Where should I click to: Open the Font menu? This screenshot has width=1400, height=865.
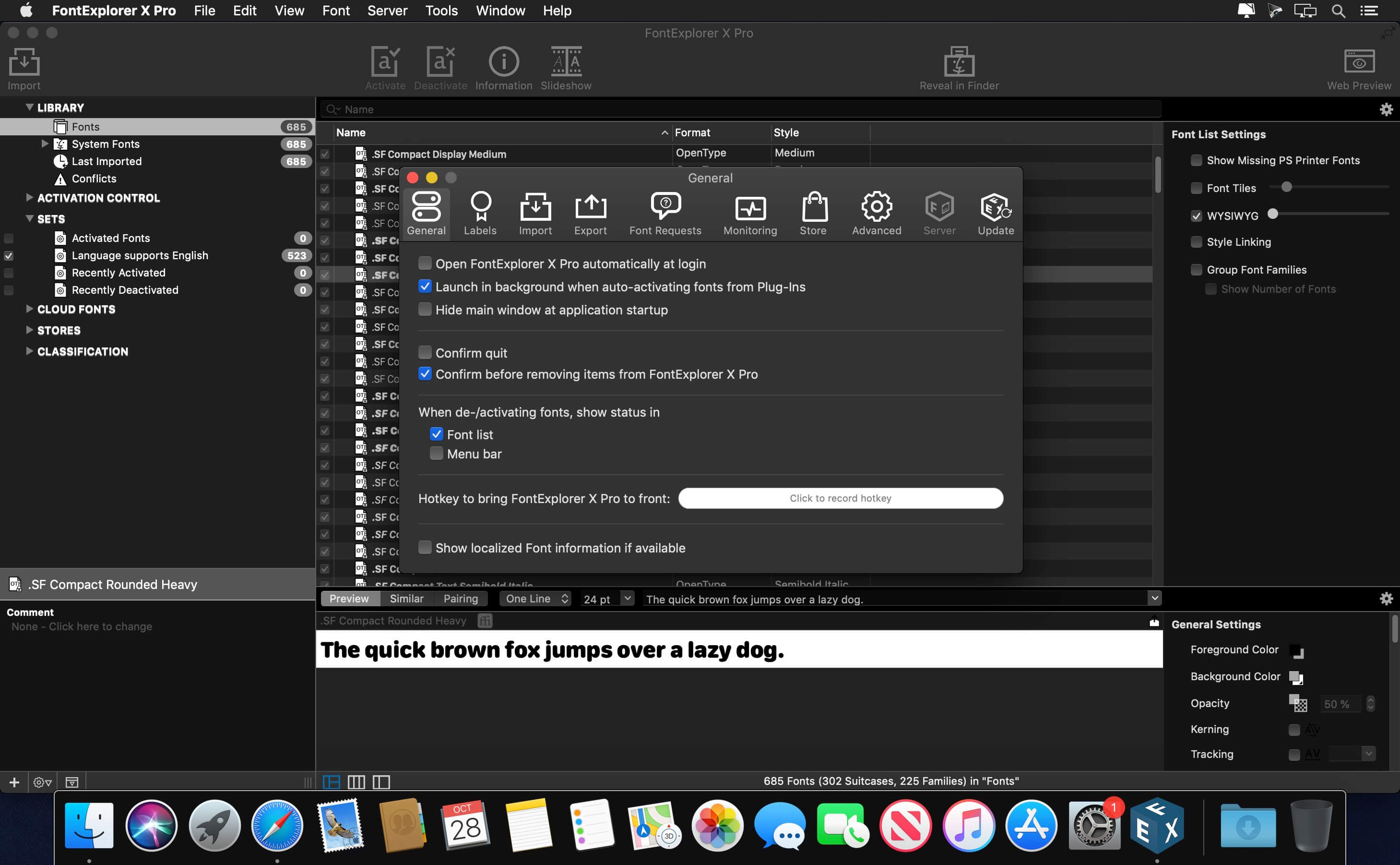click(x=335, y=11)
